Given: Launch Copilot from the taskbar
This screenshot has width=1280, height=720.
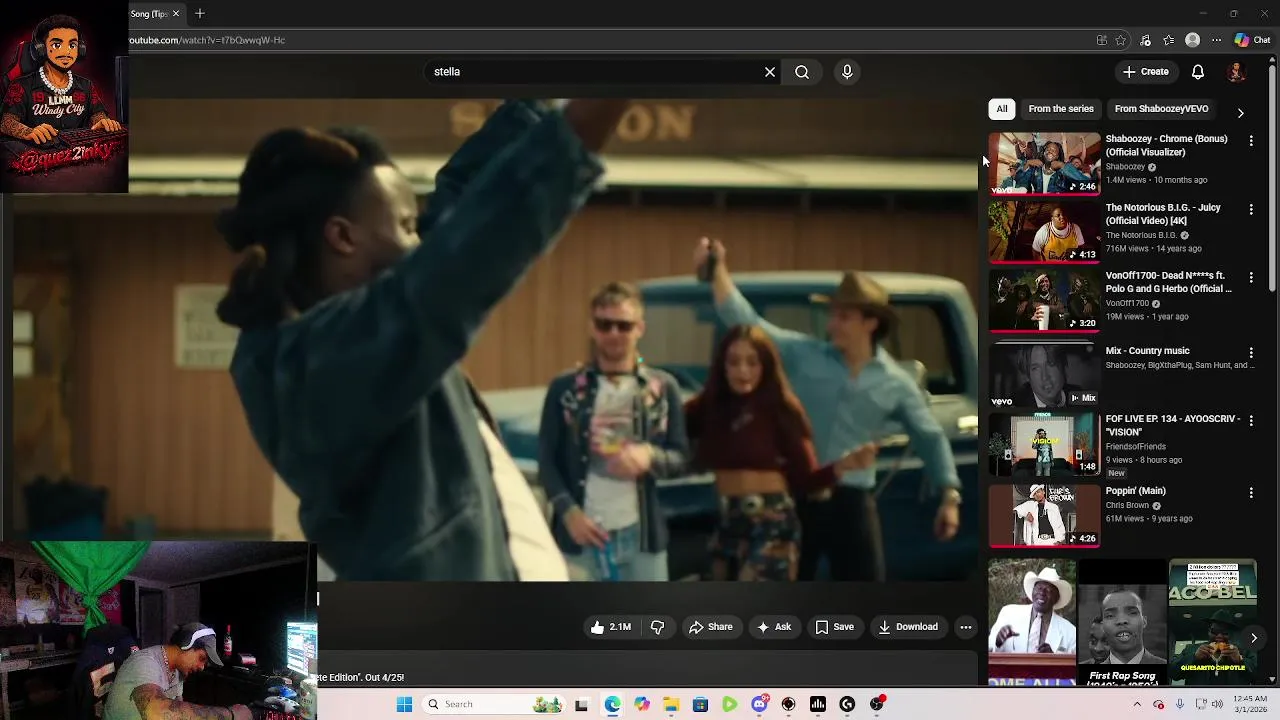Looking at the screenshot, I should coord(642,704).
